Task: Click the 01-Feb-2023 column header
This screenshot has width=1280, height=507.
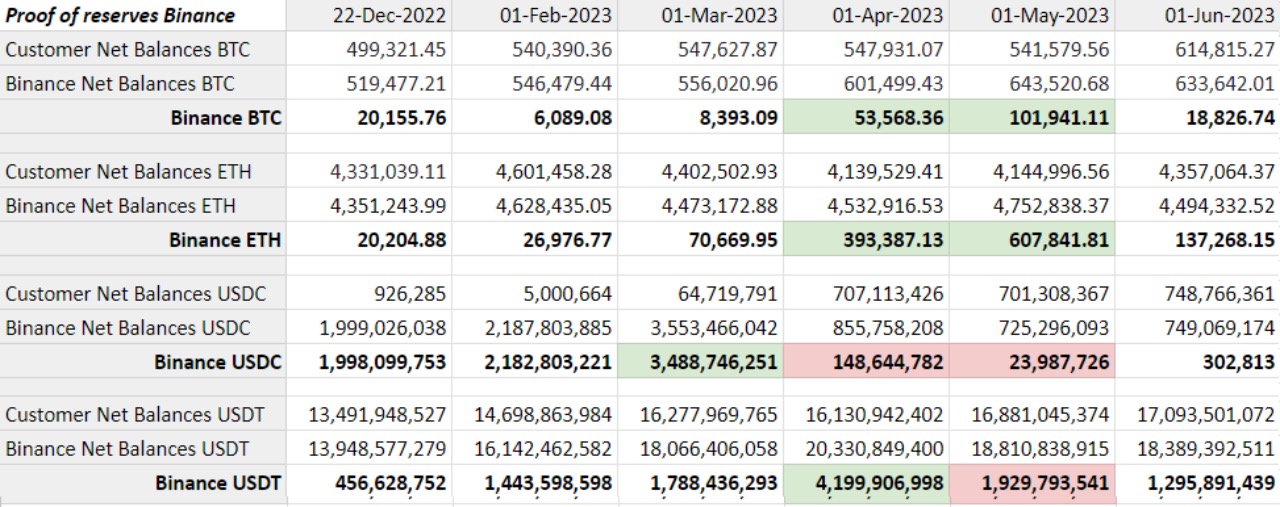Action: pos(534,16)
